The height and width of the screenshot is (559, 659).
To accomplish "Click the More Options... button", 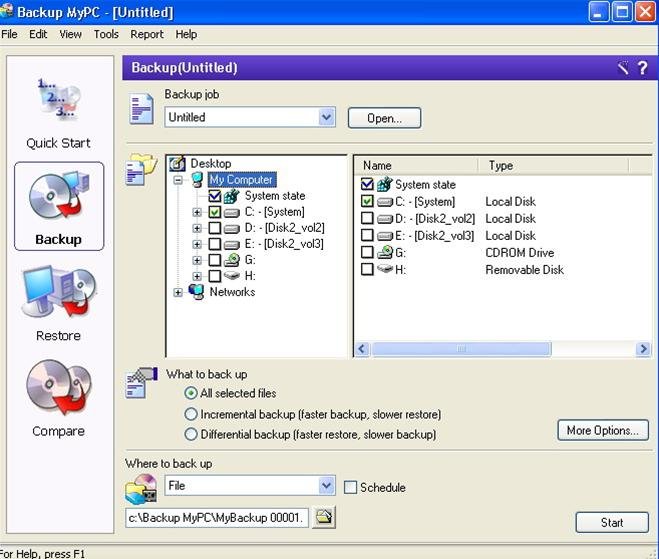I will click(603, 430).
